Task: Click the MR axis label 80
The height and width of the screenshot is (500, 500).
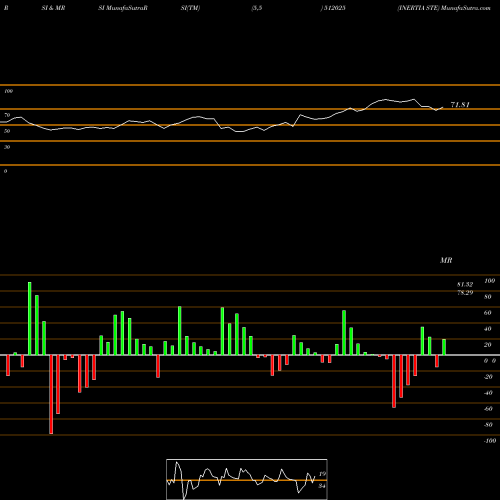Action: click(x=488, y=297)
